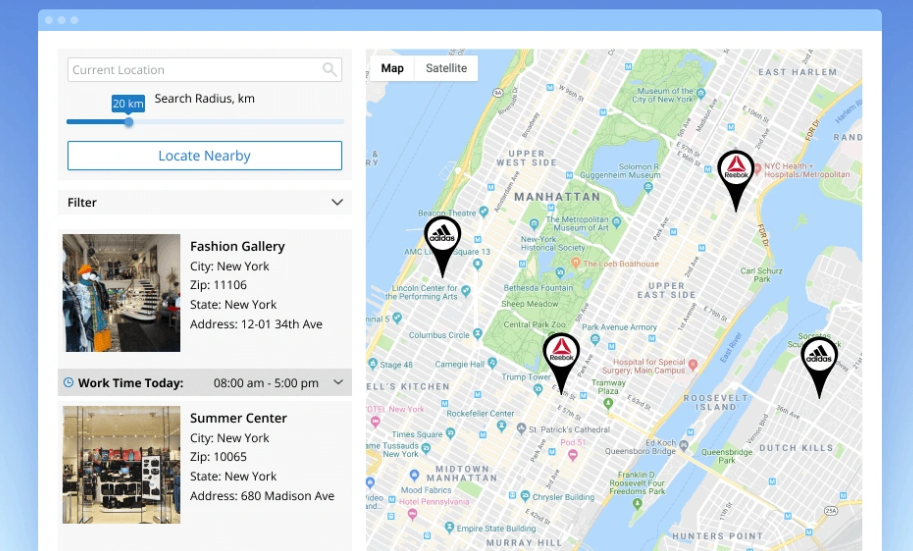Click the Guggenheim Museum map marker
This screenshot has height=551, width=913.
pos(648,187)
